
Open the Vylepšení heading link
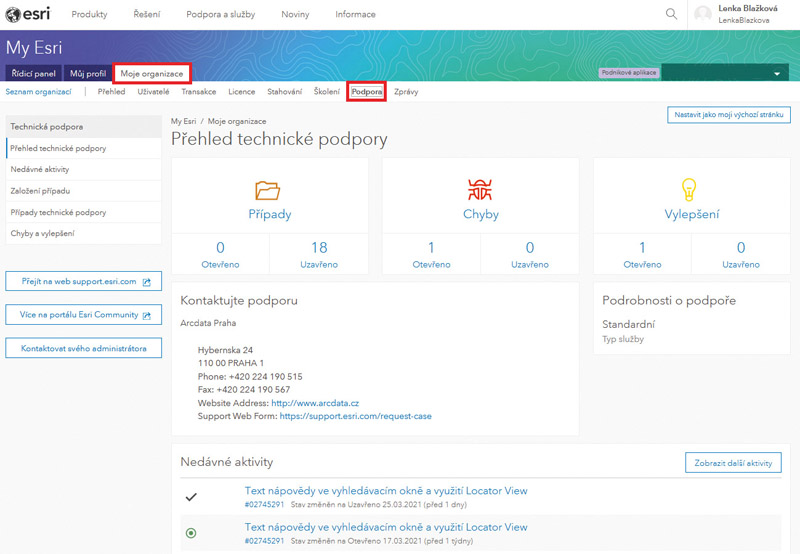[691, 214]
